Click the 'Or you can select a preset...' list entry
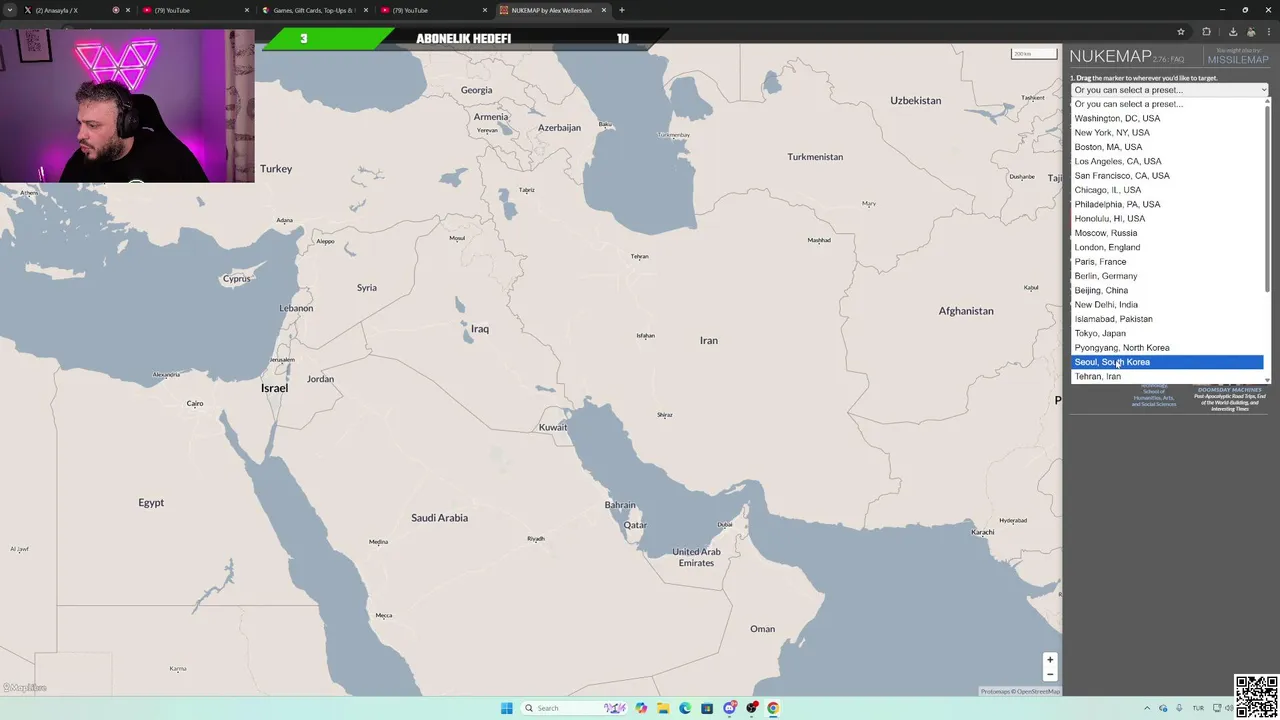The image size is (1280, 720). click(1167, 104)
